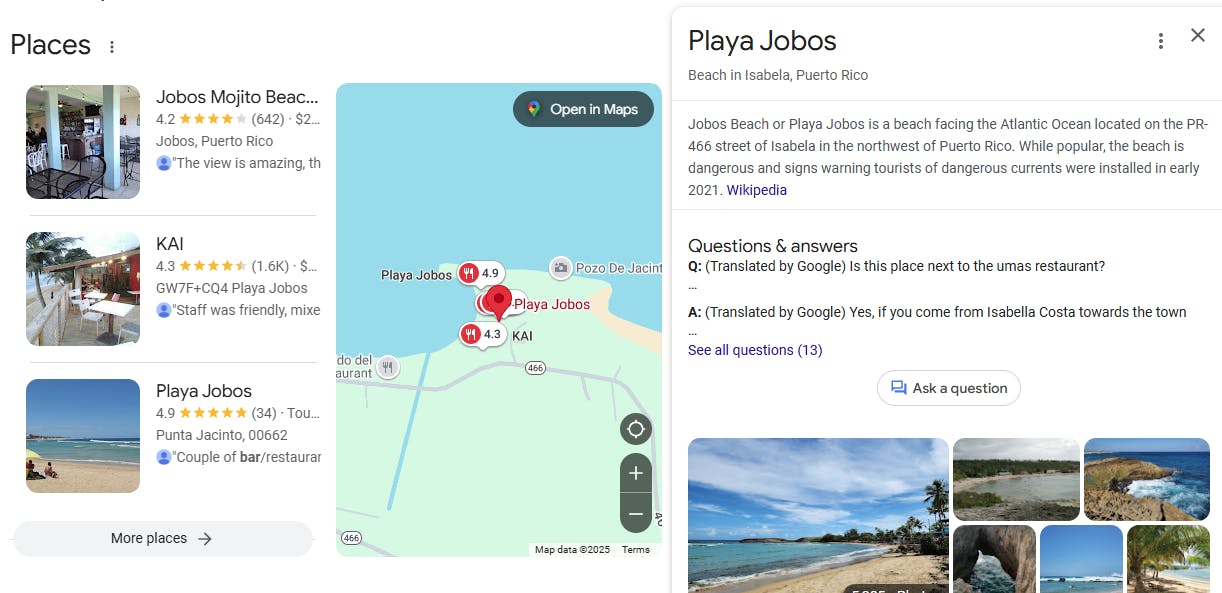The image size is (1222, 593).
Task: Click the map Terms link
Action: (x=635, y=549)
